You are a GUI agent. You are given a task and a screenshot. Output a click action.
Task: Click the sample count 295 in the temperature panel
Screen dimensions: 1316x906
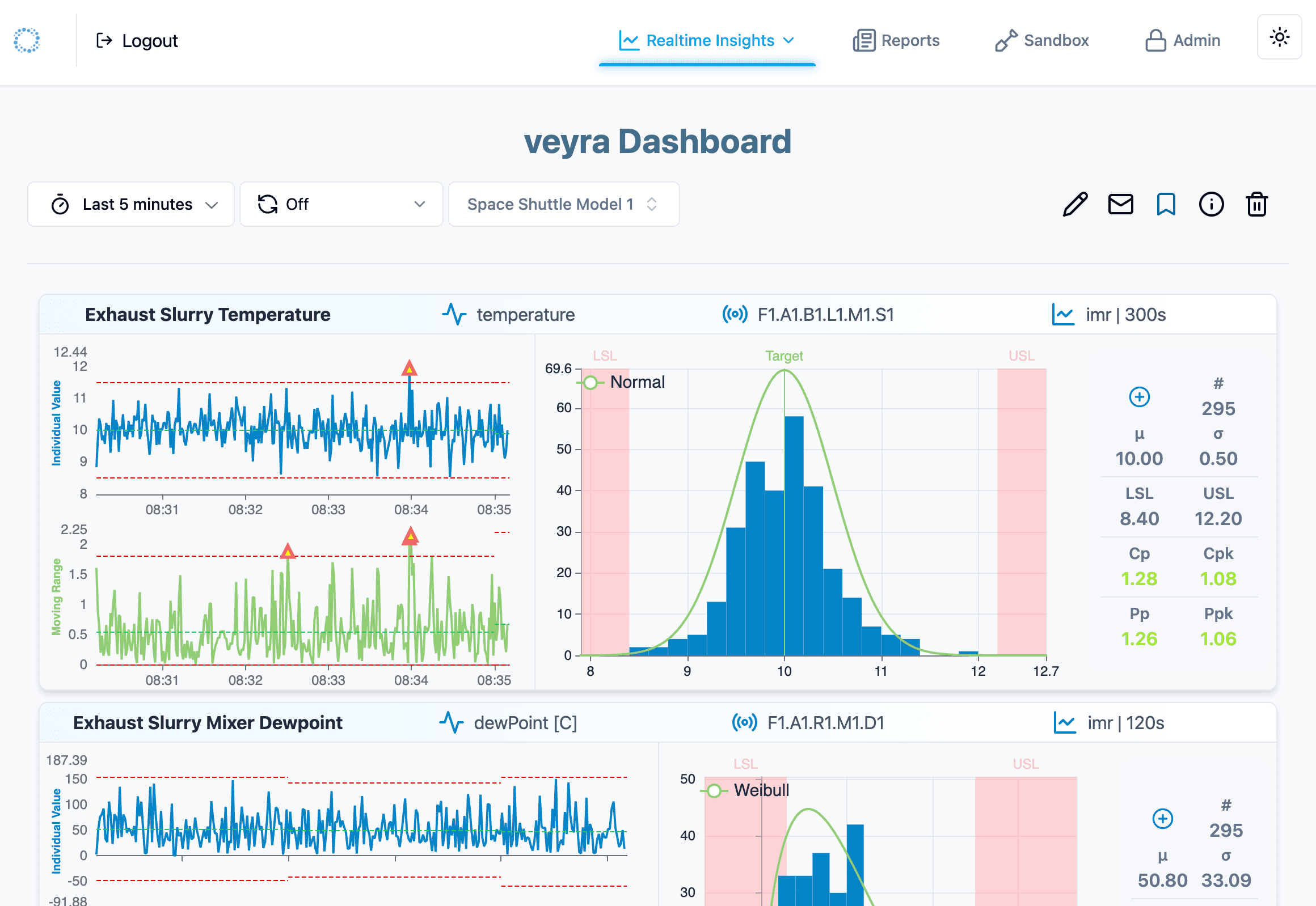[1218, 409]
